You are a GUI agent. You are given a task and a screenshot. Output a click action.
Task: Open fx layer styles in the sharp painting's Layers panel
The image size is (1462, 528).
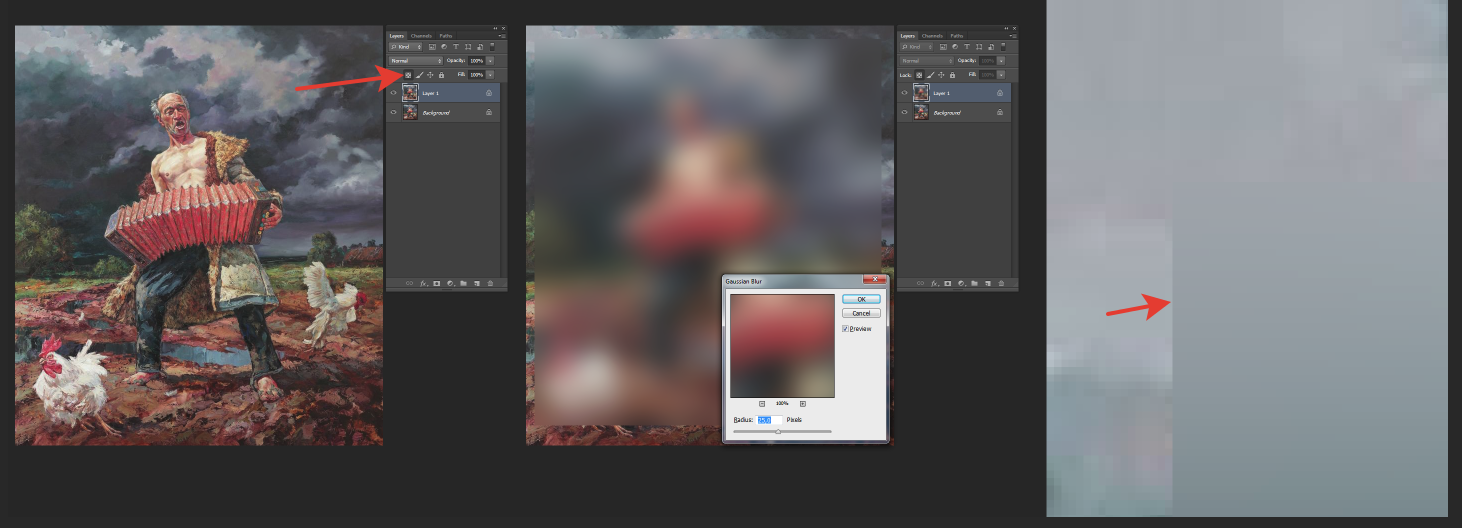coord(424,283)
